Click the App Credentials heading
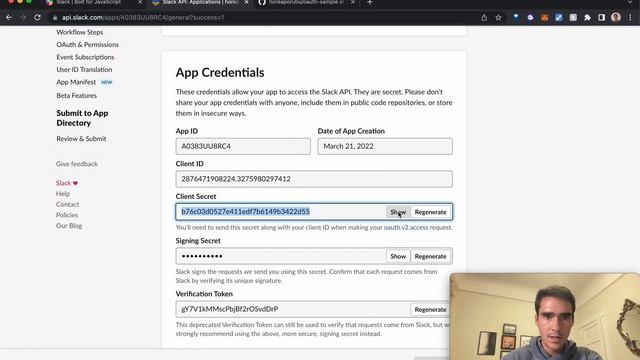 point(220,72)
